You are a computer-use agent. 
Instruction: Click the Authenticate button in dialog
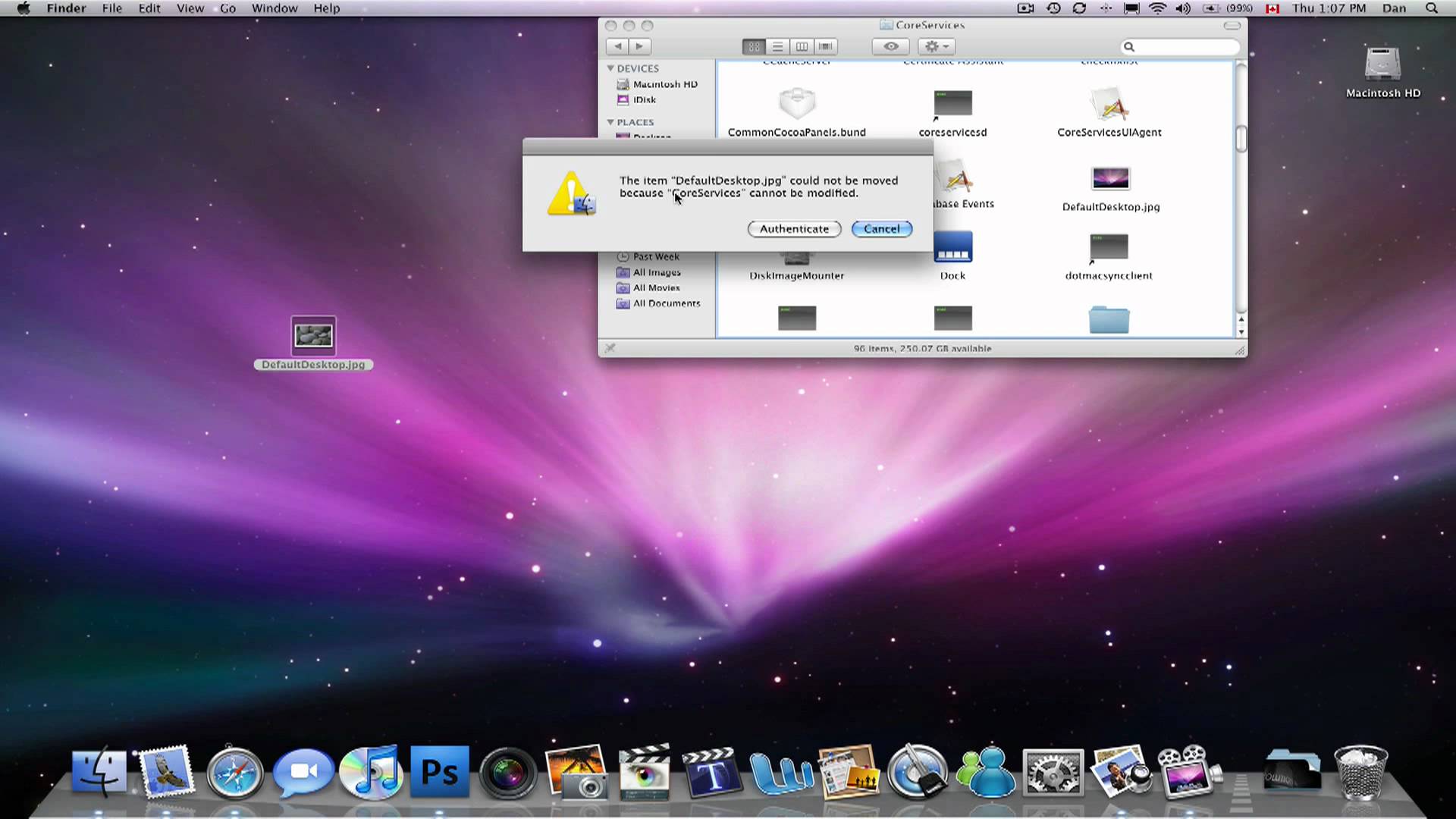pos(794,228)
